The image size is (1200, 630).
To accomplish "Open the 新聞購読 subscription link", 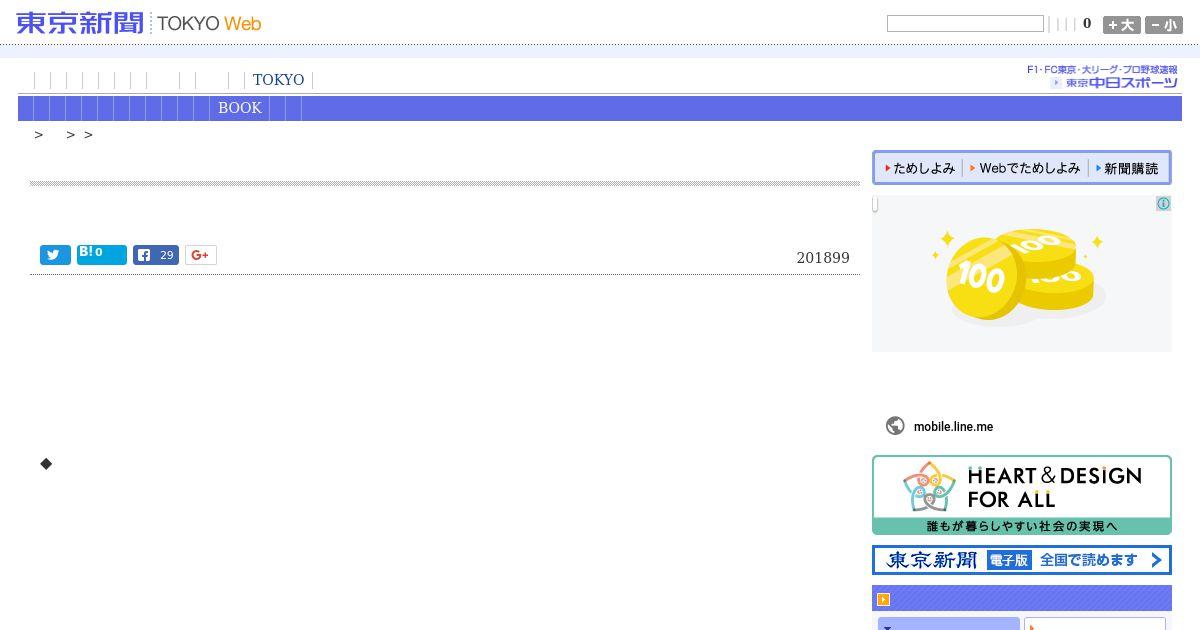I will [1128, 168].
